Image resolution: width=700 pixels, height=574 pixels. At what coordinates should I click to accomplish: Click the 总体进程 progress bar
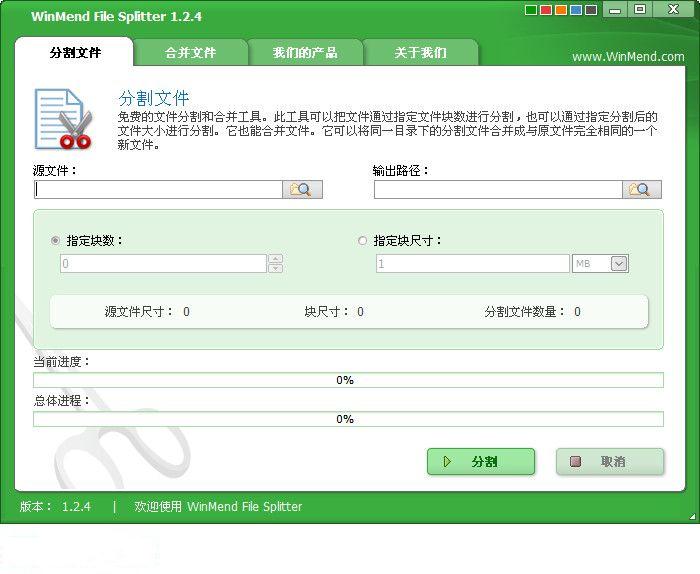348,419
